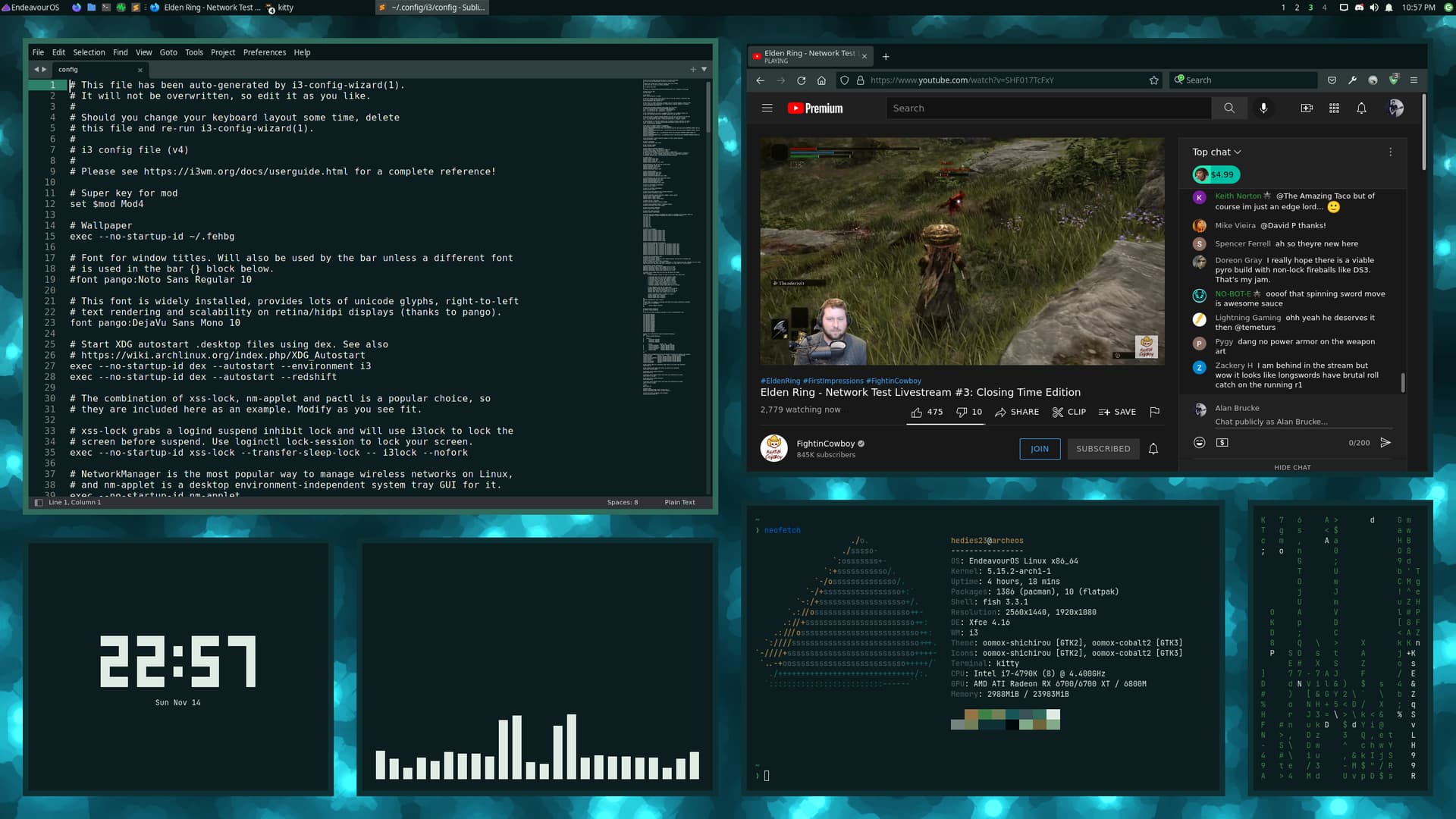
Task: Open Plain Text syntax selector
Action: 679,502
